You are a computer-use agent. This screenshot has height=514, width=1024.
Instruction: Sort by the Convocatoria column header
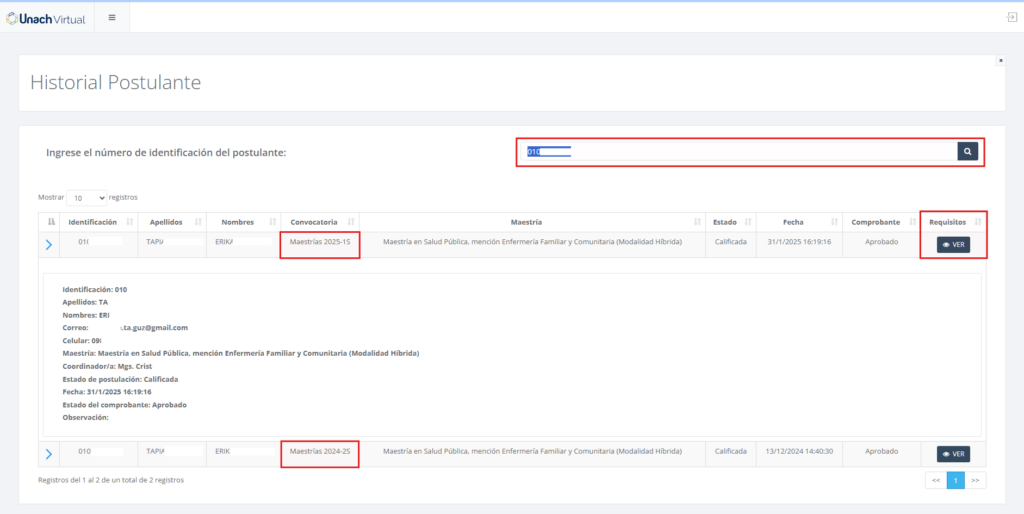[x=320, y=222]
